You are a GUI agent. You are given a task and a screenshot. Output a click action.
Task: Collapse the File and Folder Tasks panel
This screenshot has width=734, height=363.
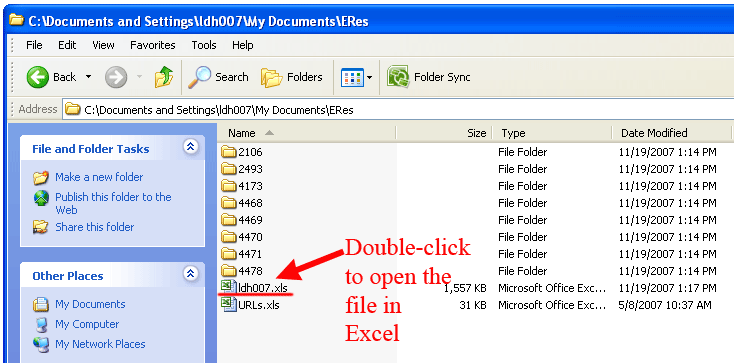point(190,147)
